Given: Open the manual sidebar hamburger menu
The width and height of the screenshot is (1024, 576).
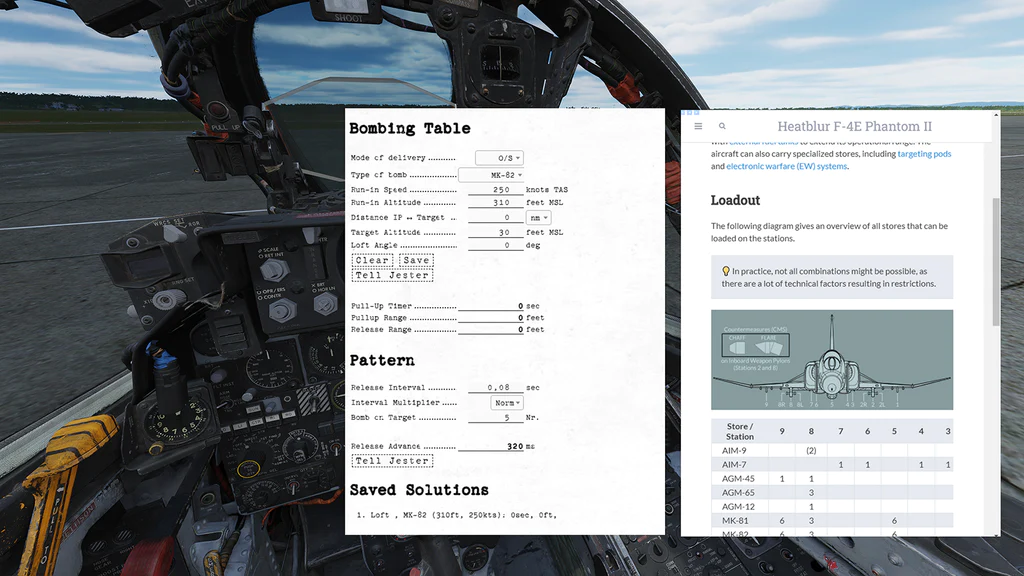Looking at the screenshot, I should click(x=698, y=127).
